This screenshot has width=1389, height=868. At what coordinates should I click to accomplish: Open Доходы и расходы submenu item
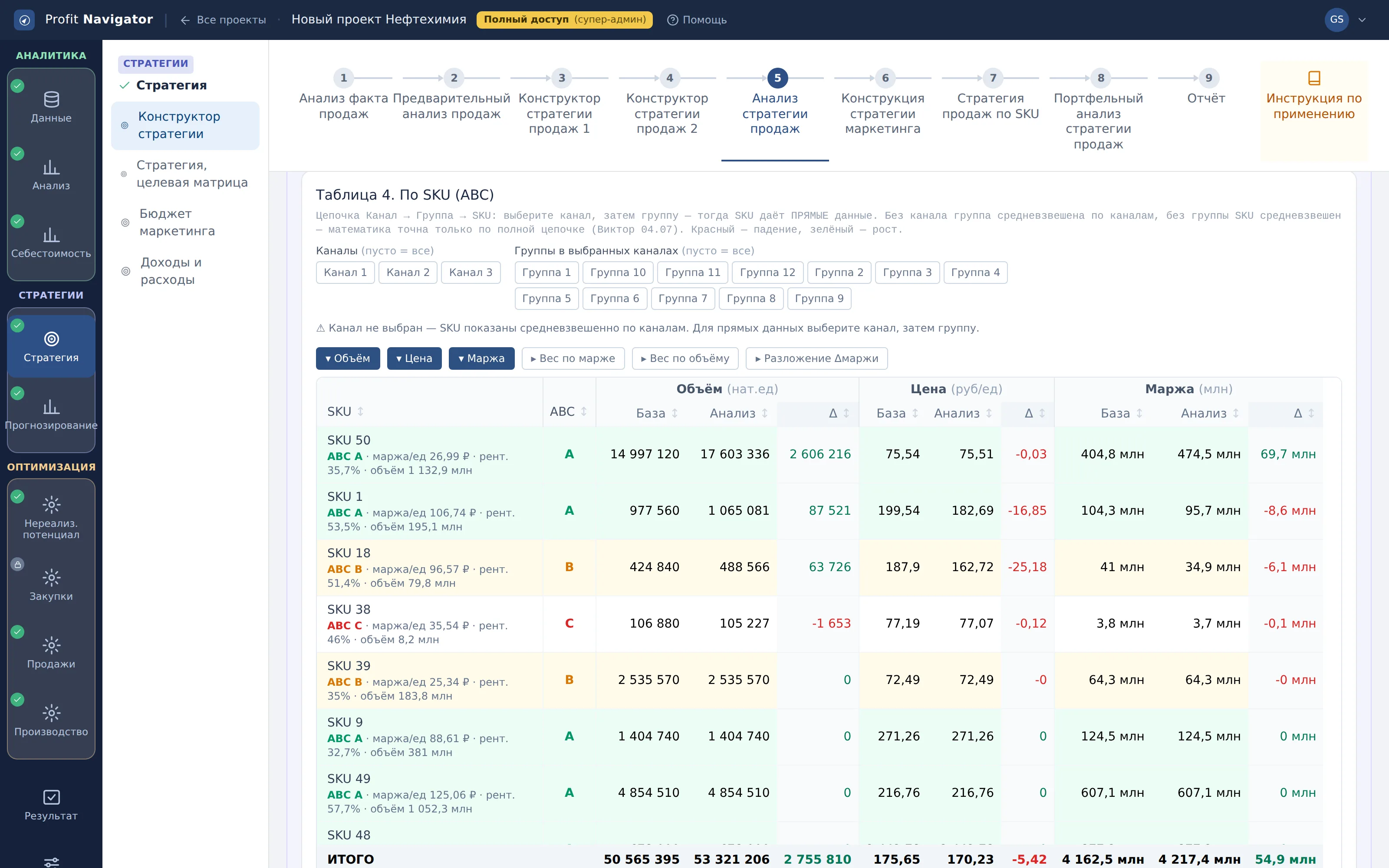pyautogui.click(x=185, y=271)
